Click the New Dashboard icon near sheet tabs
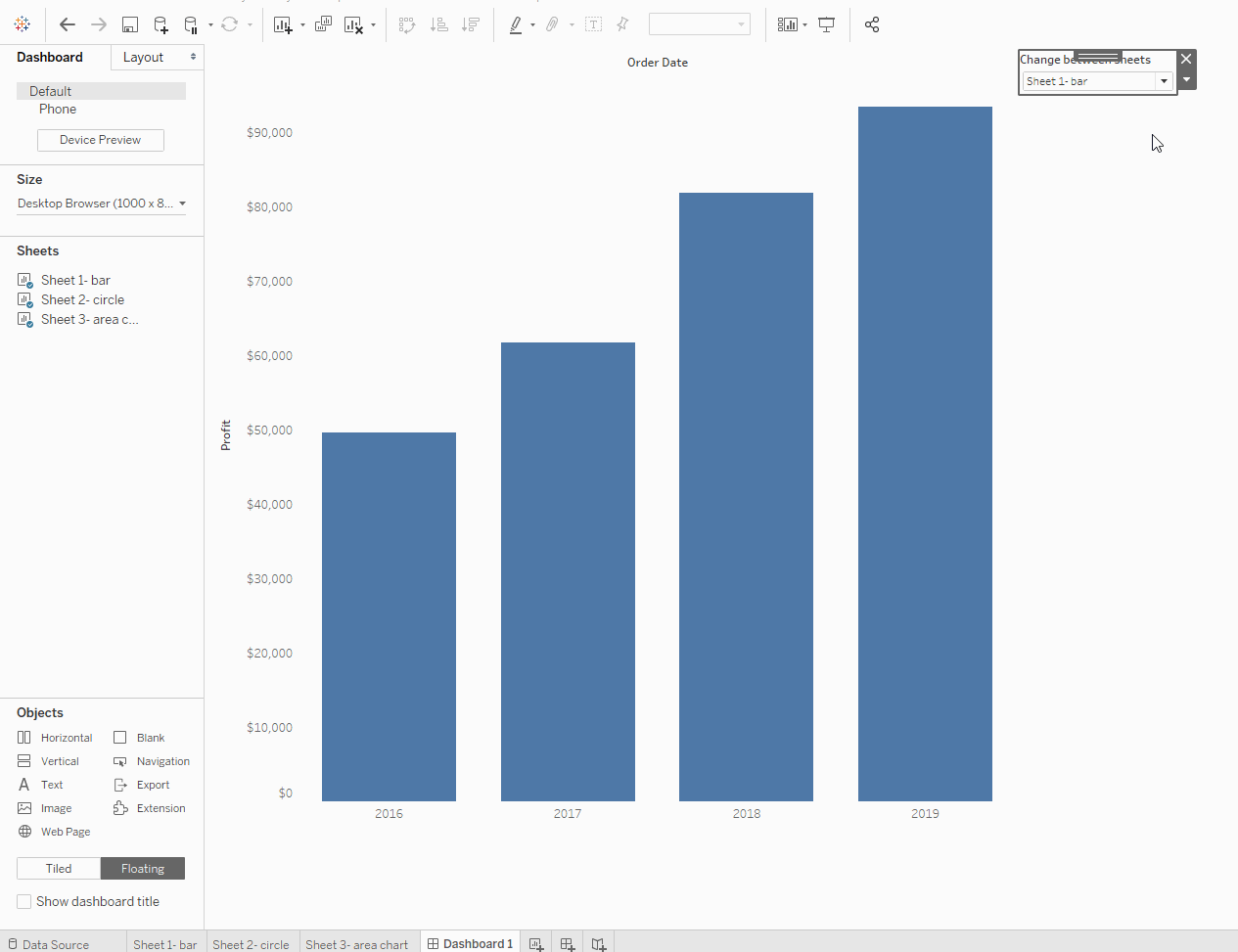This screenshot has width=1238, height=952. tap(567, 943)
